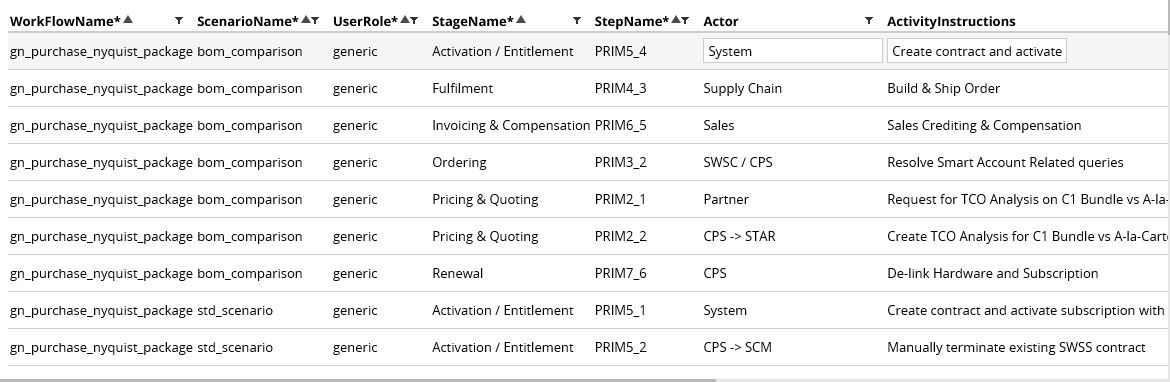Click the ScenarioName ascending sort arrow
1170x382 pixels.
point(306,20)
